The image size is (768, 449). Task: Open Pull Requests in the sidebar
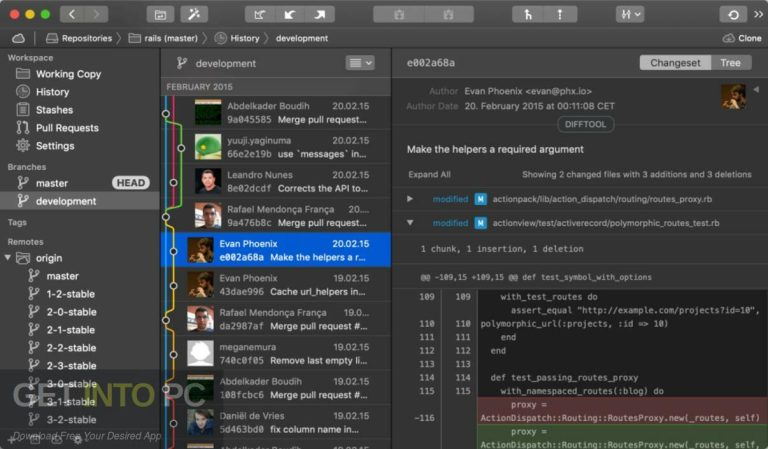click(x=66, y=128)
